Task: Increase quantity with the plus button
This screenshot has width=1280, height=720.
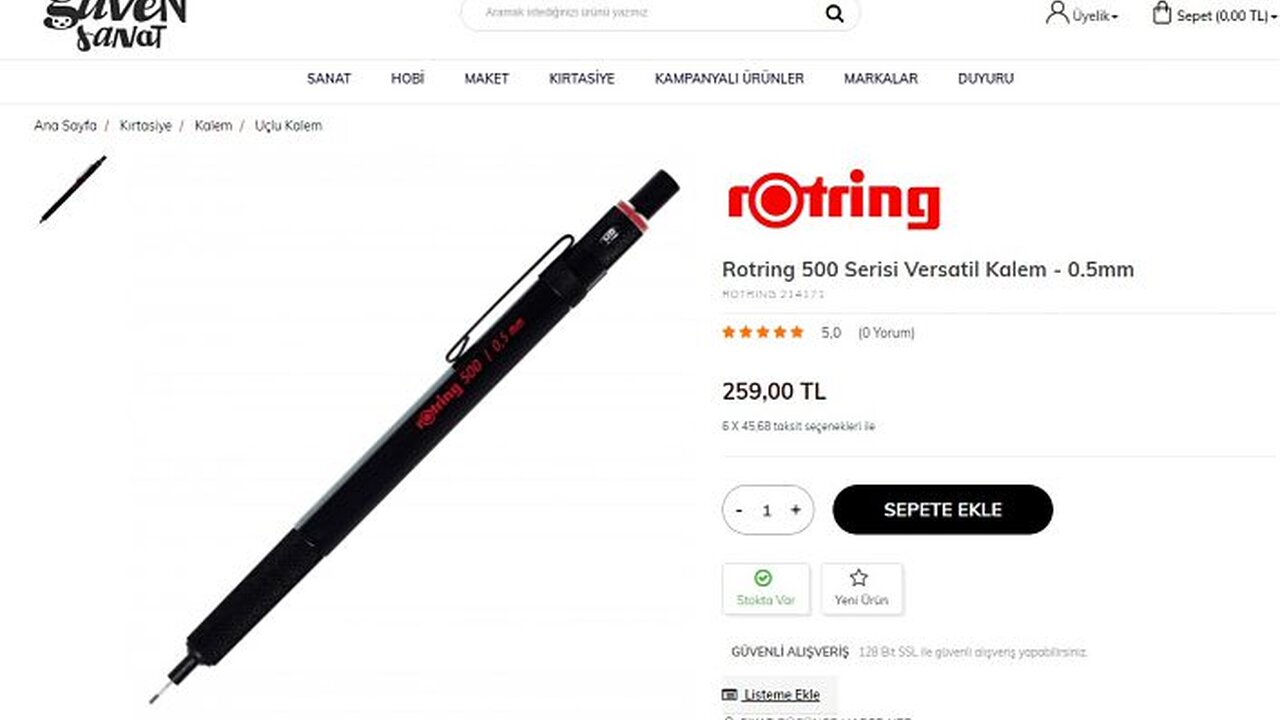Action: tap(796, 510)
